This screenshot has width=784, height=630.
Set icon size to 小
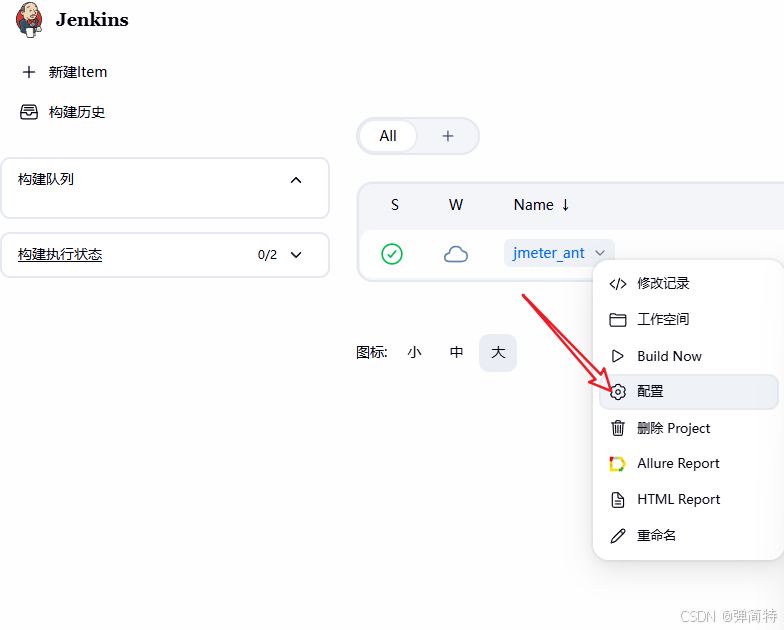(x=414, y=352)
